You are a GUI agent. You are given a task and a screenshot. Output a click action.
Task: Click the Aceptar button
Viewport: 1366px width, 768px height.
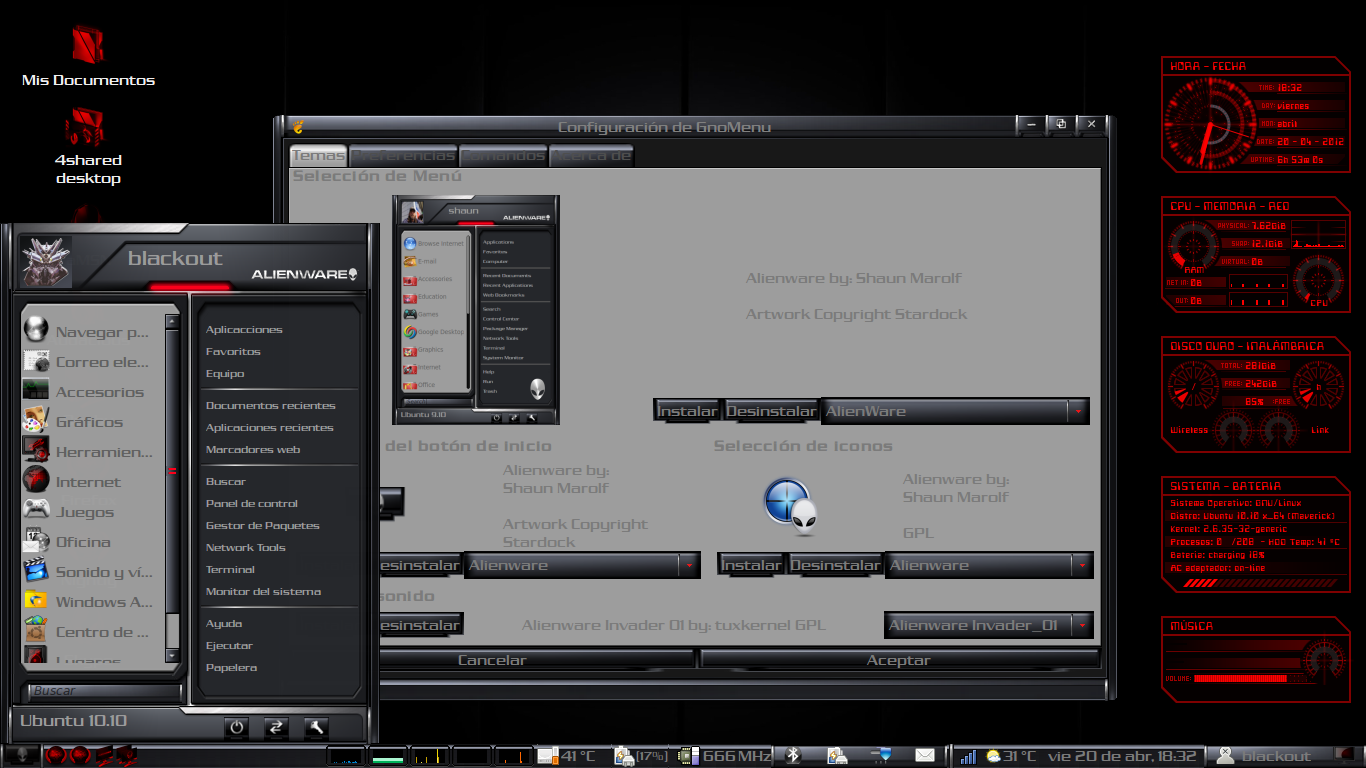coord(899,660)
